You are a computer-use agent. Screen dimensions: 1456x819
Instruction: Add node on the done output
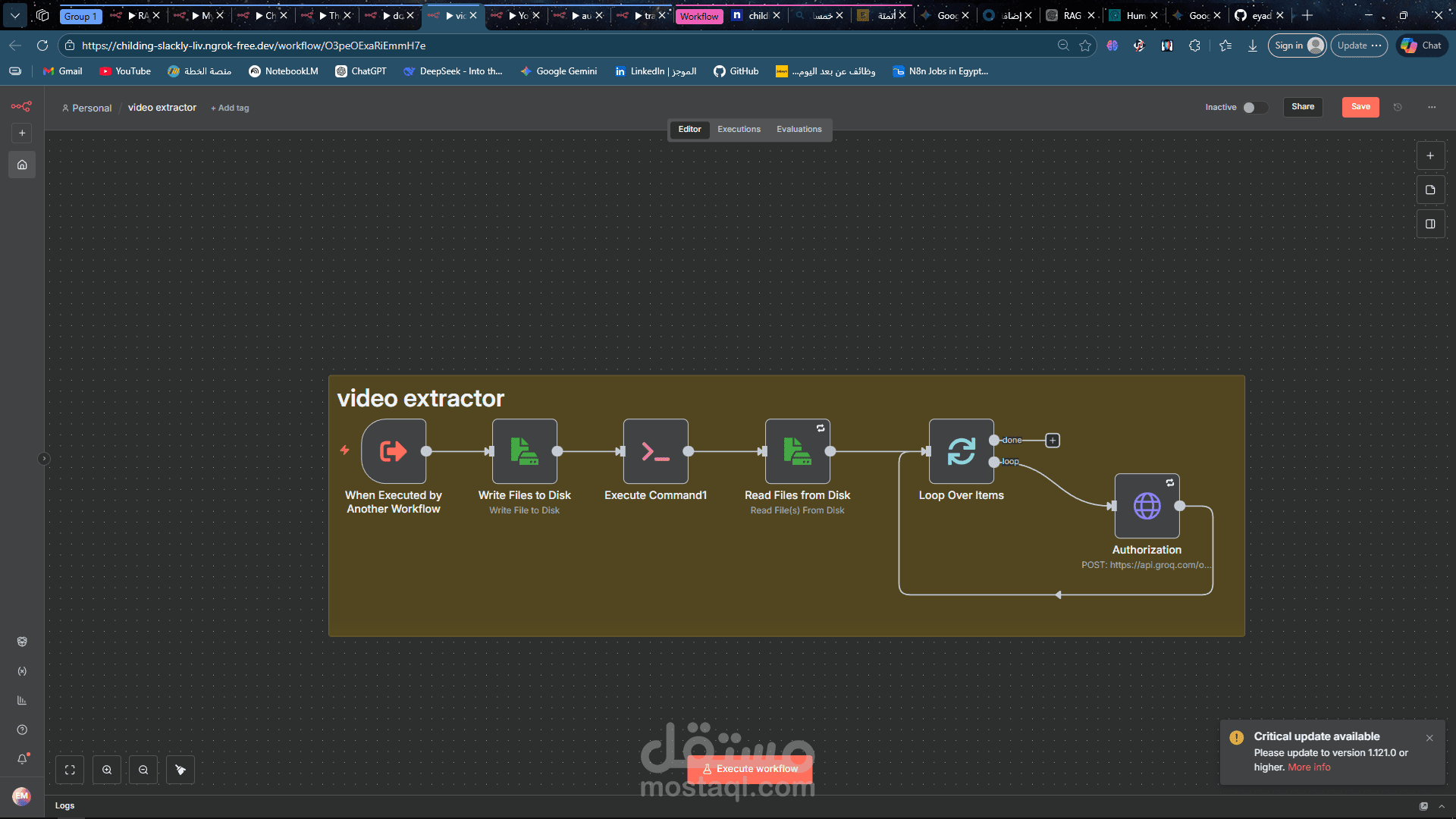point(1053,440)
